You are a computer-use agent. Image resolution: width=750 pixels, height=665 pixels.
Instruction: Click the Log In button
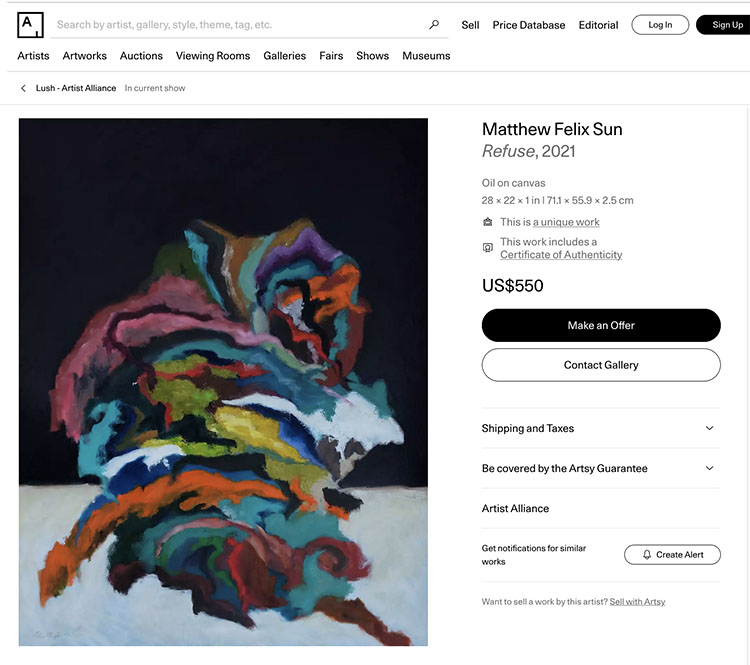[660, 25]
